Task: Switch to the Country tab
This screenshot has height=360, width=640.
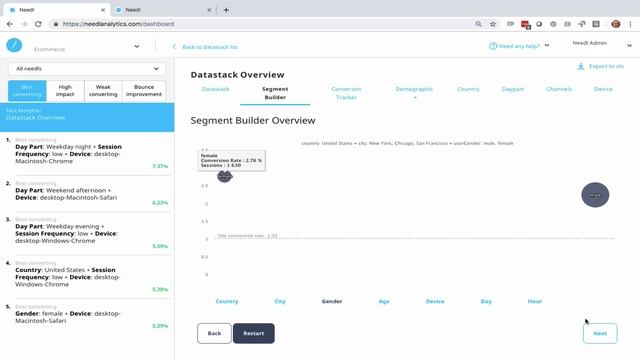Action: [468, 89]
